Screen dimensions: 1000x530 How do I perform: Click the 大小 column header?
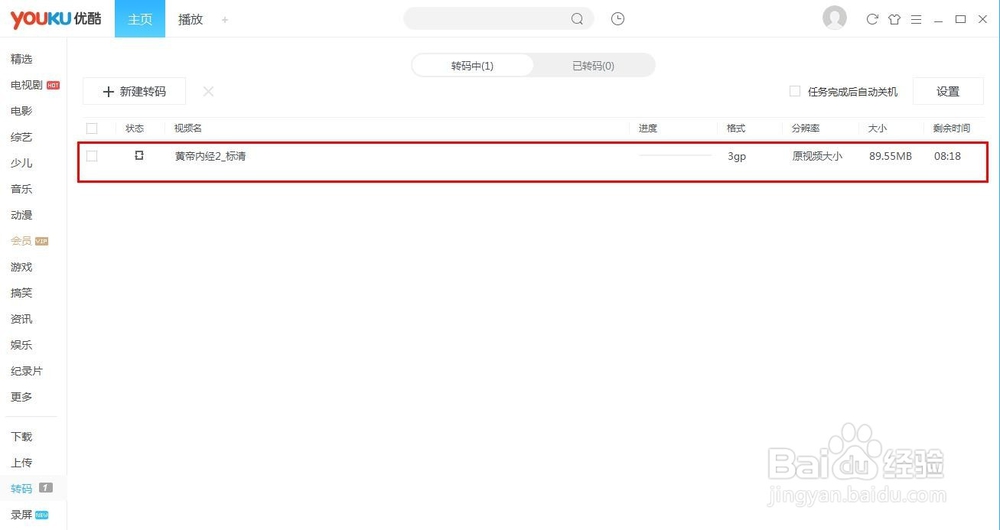click(878, 128)
